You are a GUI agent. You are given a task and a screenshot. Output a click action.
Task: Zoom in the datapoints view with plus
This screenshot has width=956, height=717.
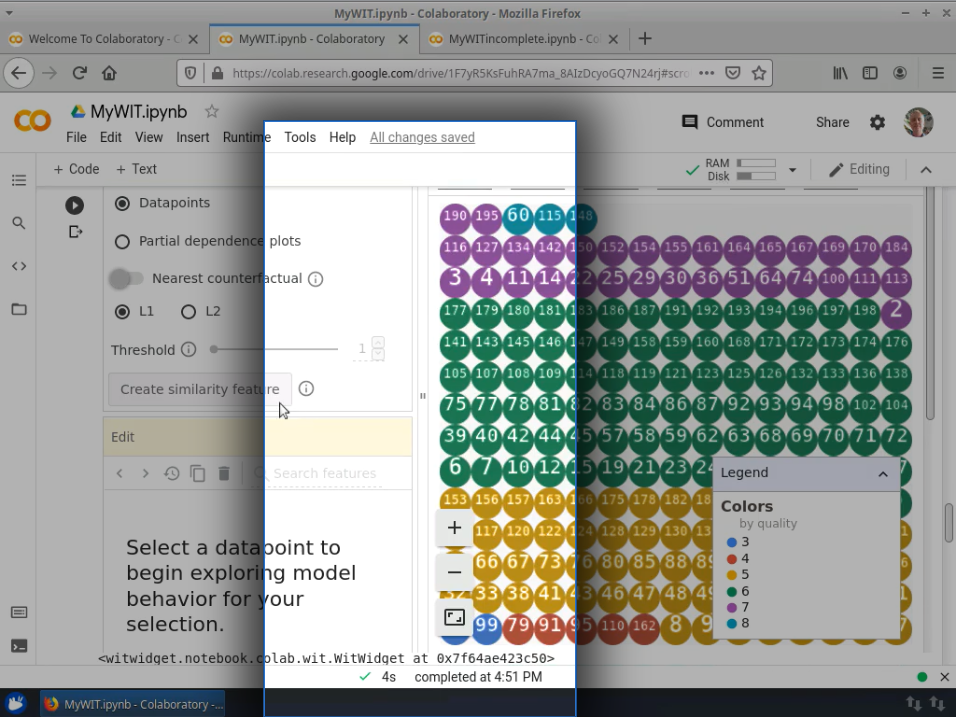pyautogui.click(x=454, y=527)
